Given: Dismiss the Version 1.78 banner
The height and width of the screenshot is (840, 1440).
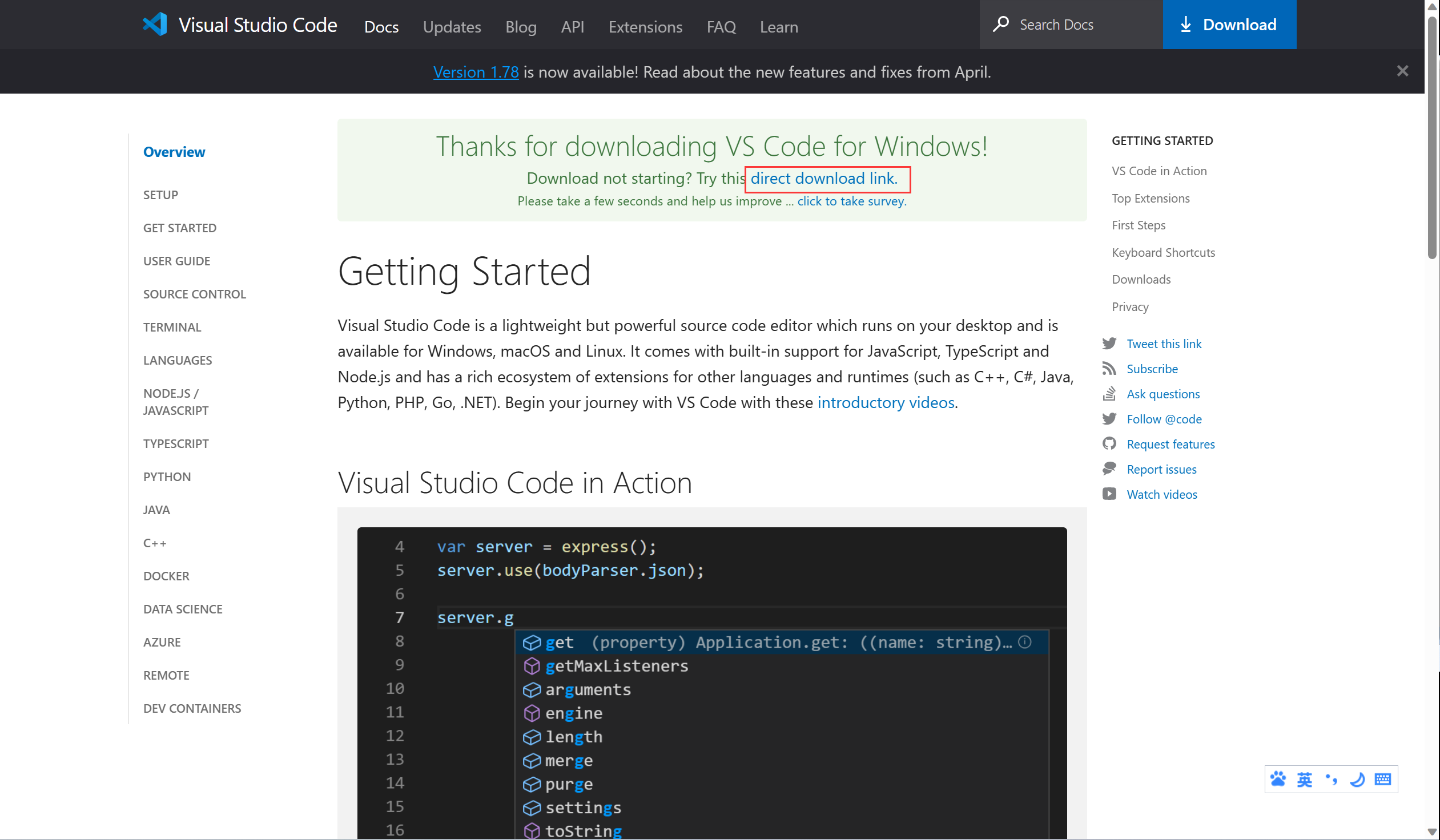Looking at the screenshot, I should click(1402, 71).
